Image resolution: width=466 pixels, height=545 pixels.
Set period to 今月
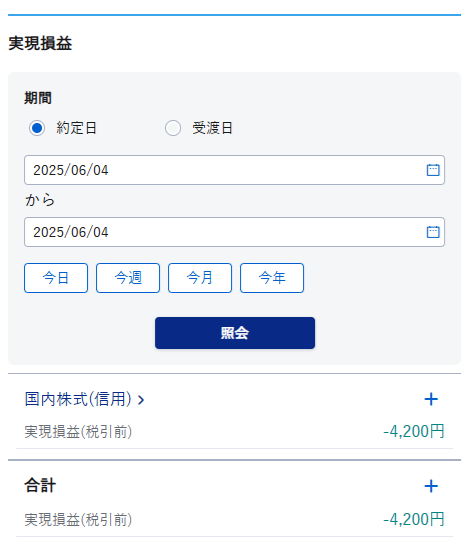[x=200, y=278]
